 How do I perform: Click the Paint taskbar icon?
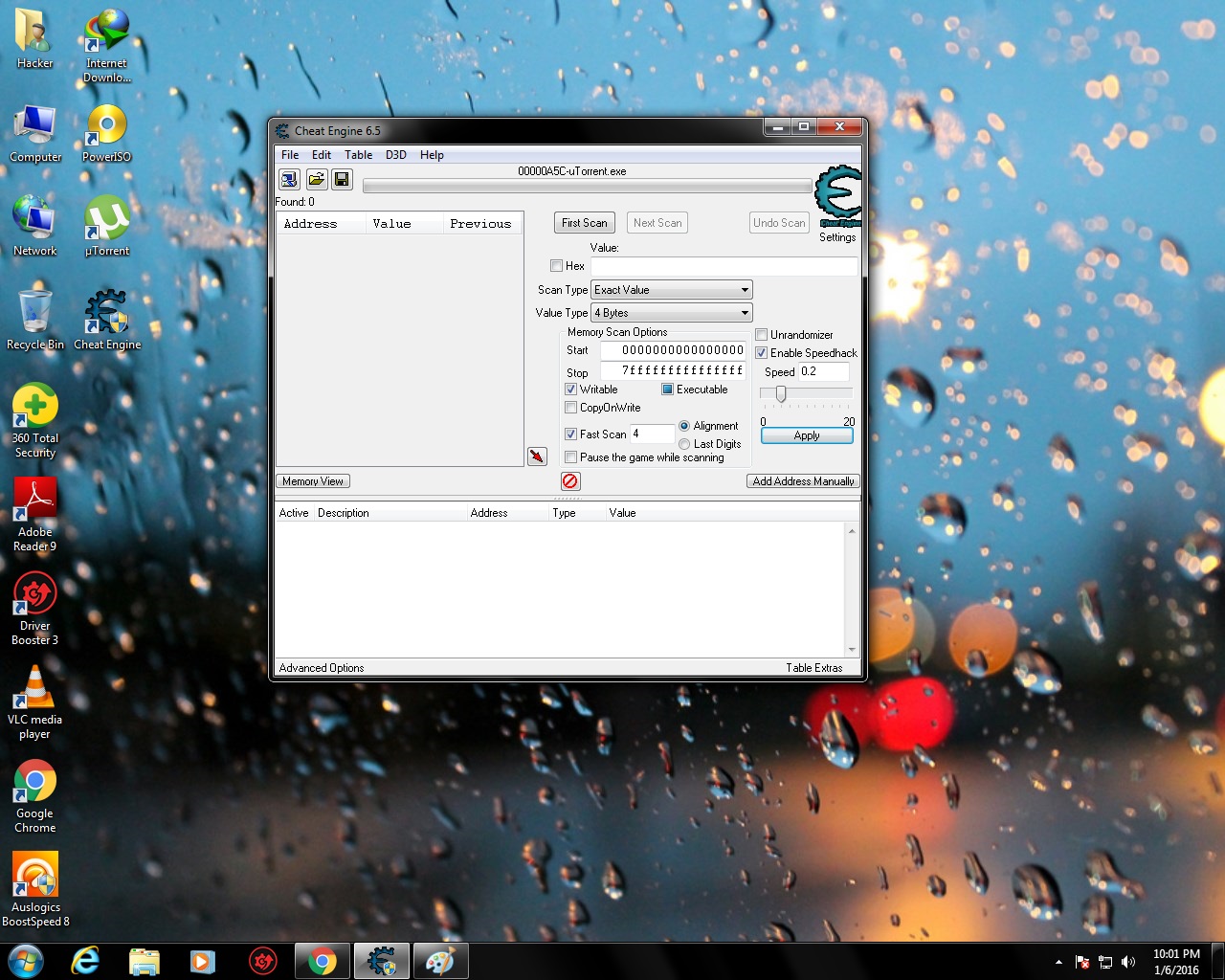[x=439, y=961]
